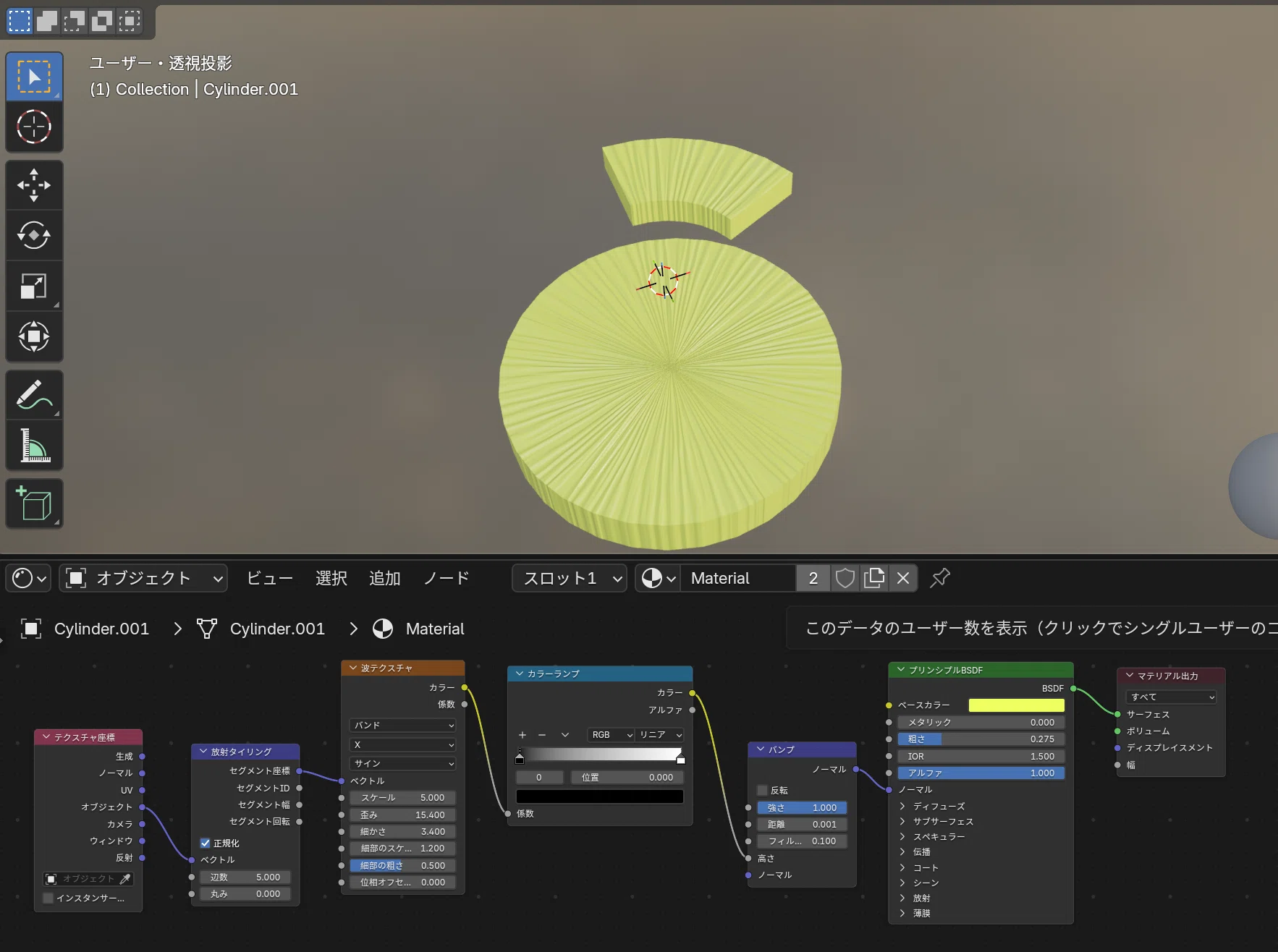Open the ノード menu
This screenshot has height=952, width=1278.
pyautogui.click(x=447, y=578)
